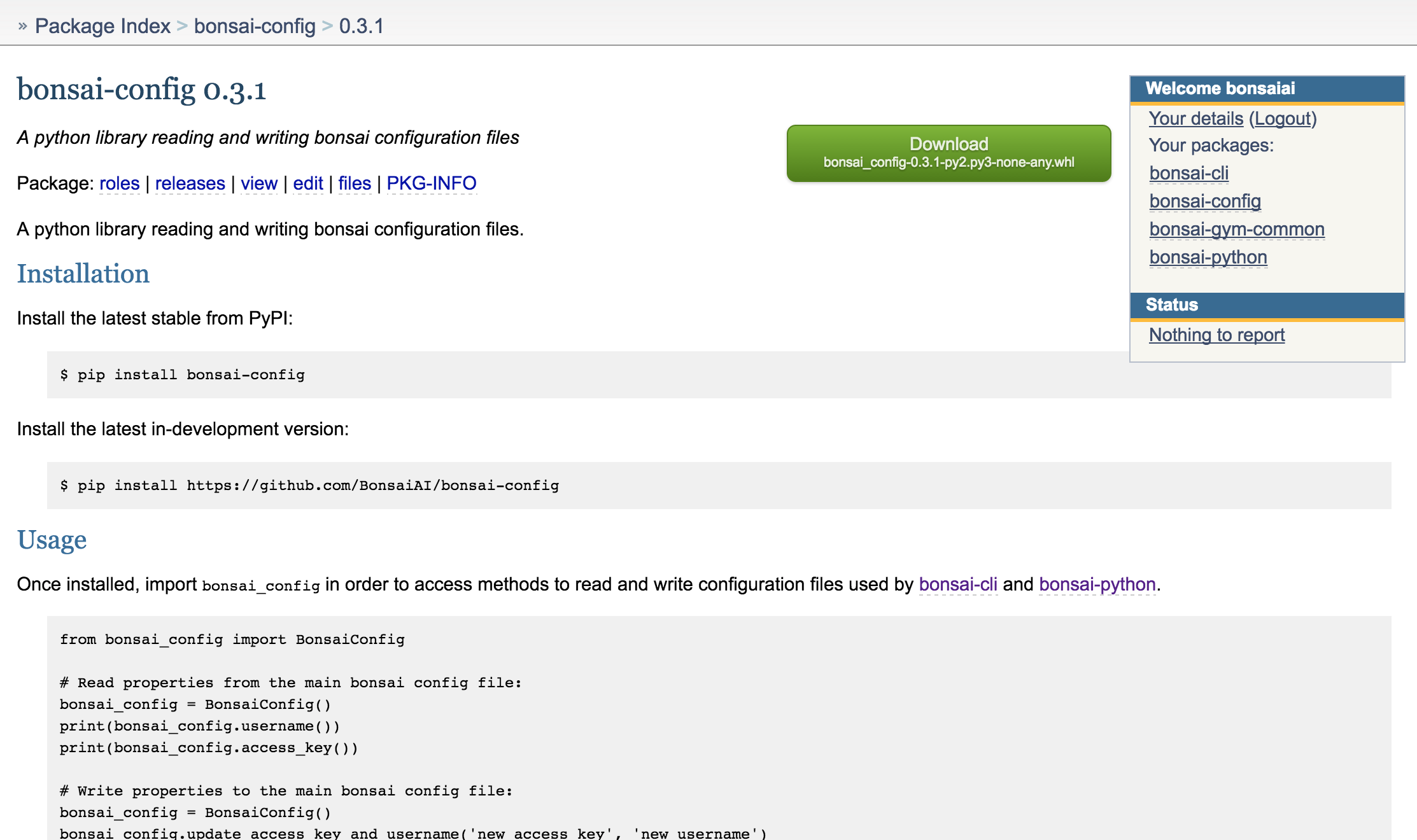Open the package view link
Viewport: 1417px width, 840px height.
pos(259,183)
